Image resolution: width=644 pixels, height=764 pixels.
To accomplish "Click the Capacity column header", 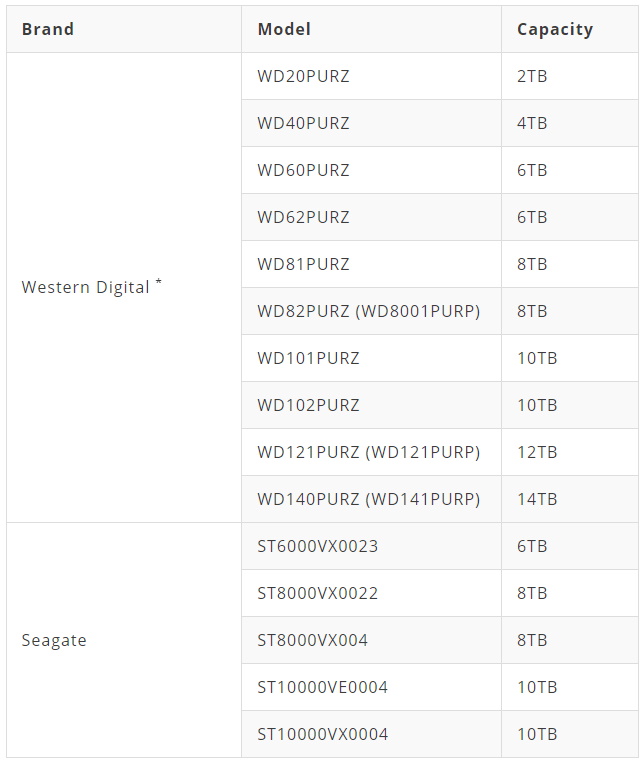I will coord(570,29).
